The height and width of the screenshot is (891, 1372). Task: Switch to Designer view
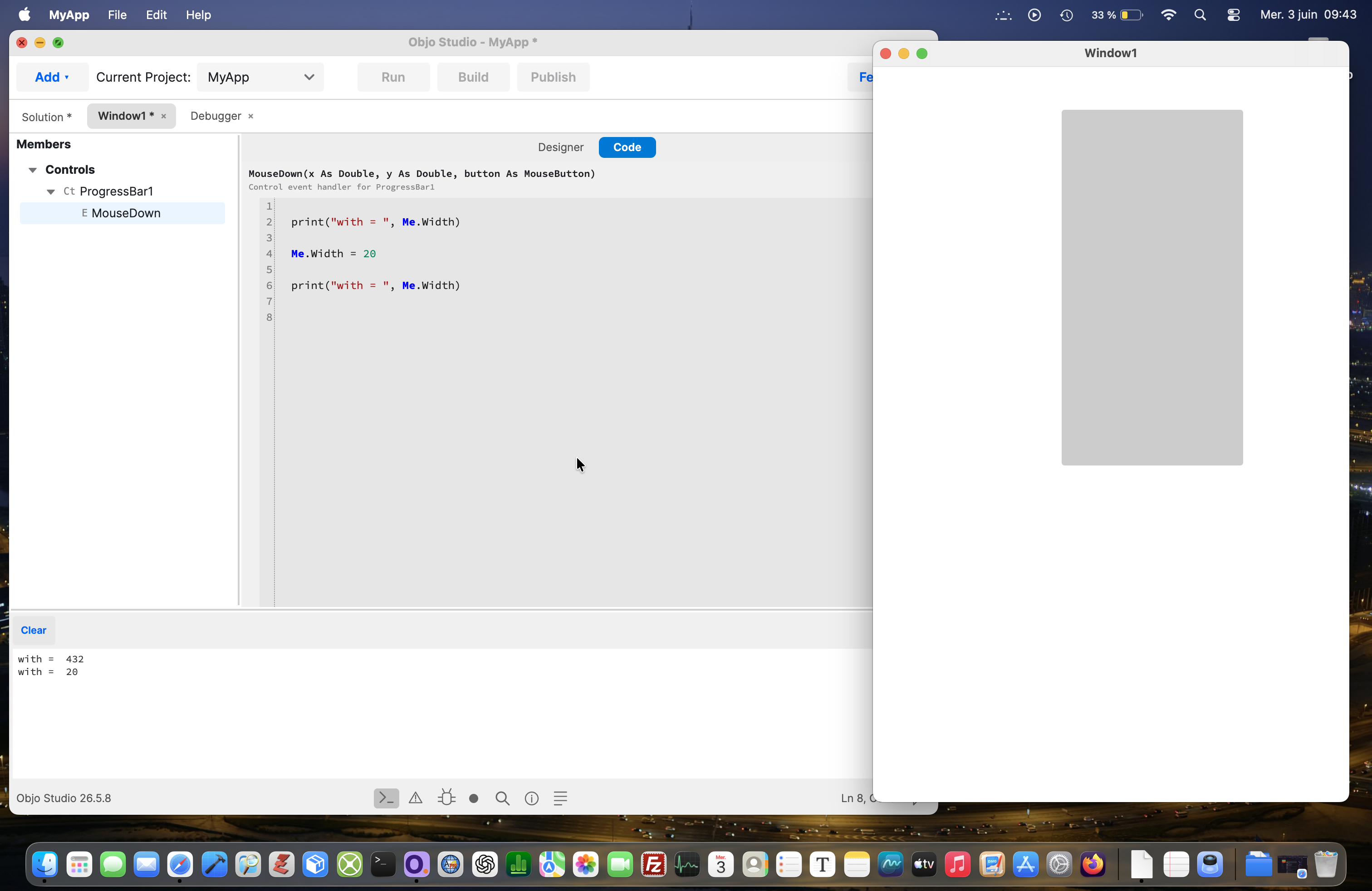[560, 147]
